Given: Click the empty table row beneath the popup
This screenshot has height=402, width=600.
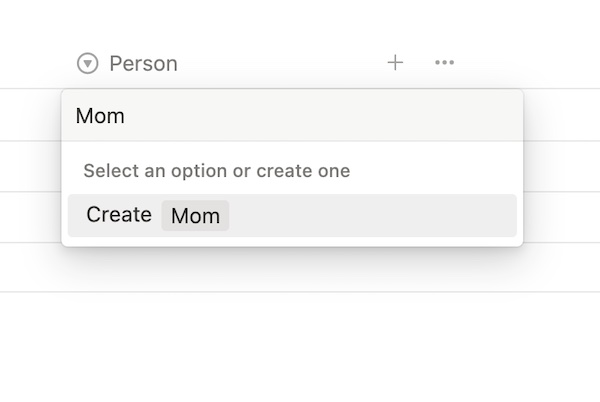Looking at the screenshot, I should pyautogui.click(x=300, y=269).
